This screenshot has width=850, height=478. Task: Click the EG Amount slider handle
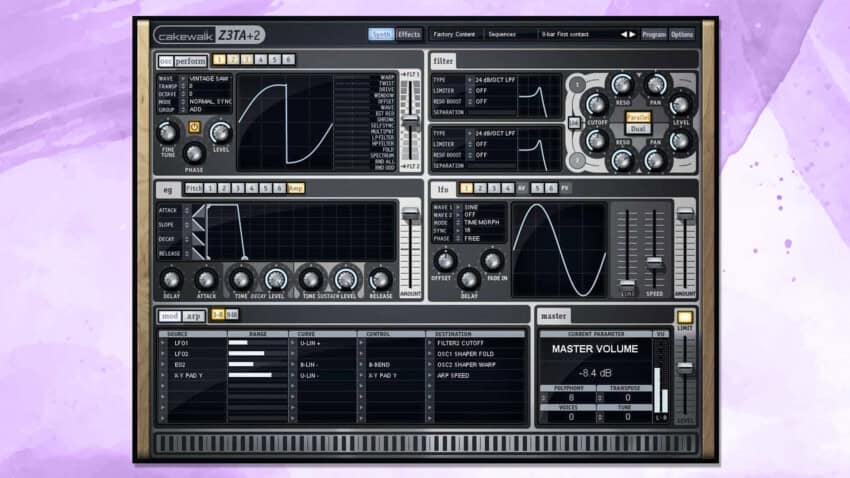tap(410, 213)
